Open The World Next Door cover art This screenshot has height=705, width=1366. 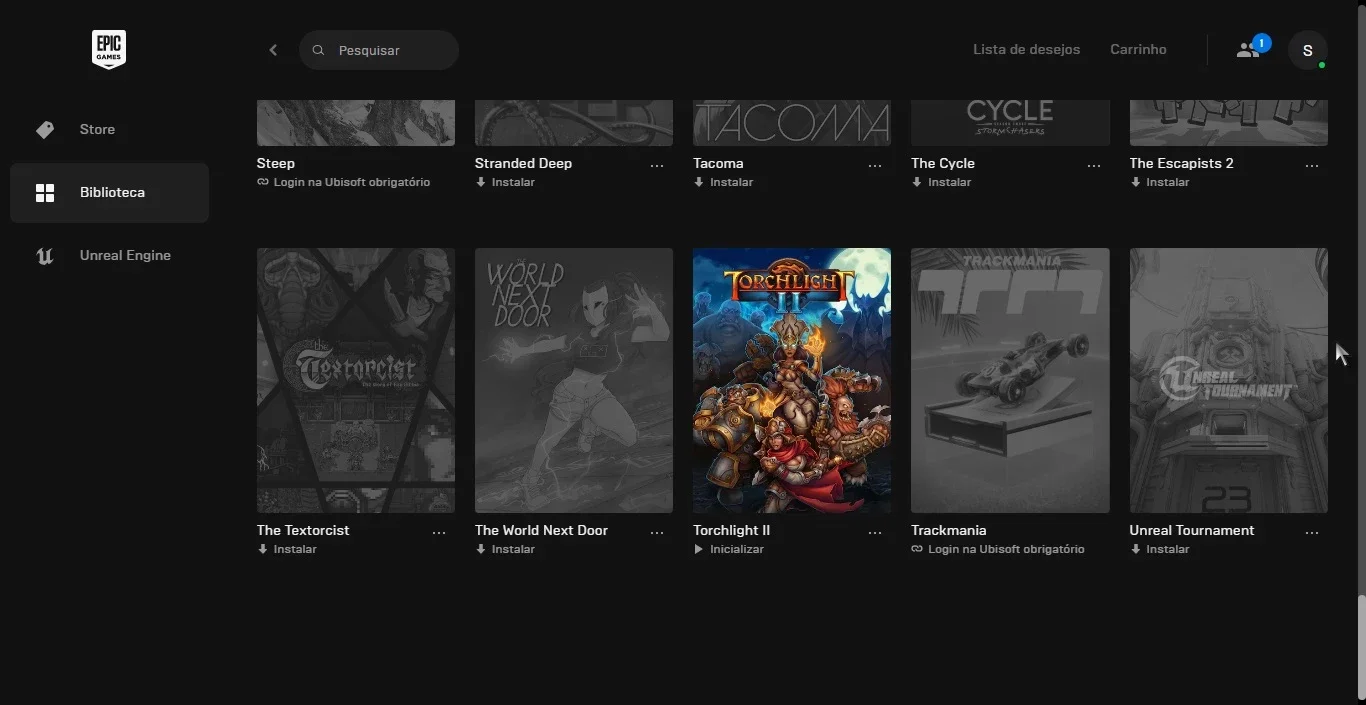(x=574, y=380)
